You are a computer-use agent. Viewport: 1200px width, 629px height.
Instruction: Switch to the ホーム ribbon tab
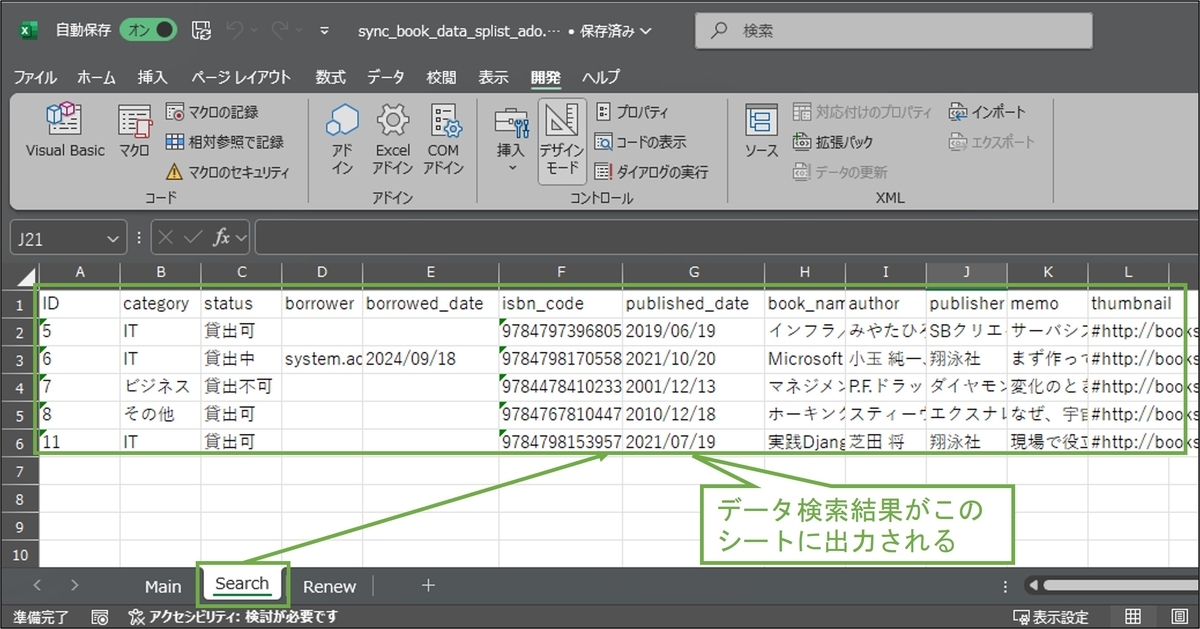(96, 77)
